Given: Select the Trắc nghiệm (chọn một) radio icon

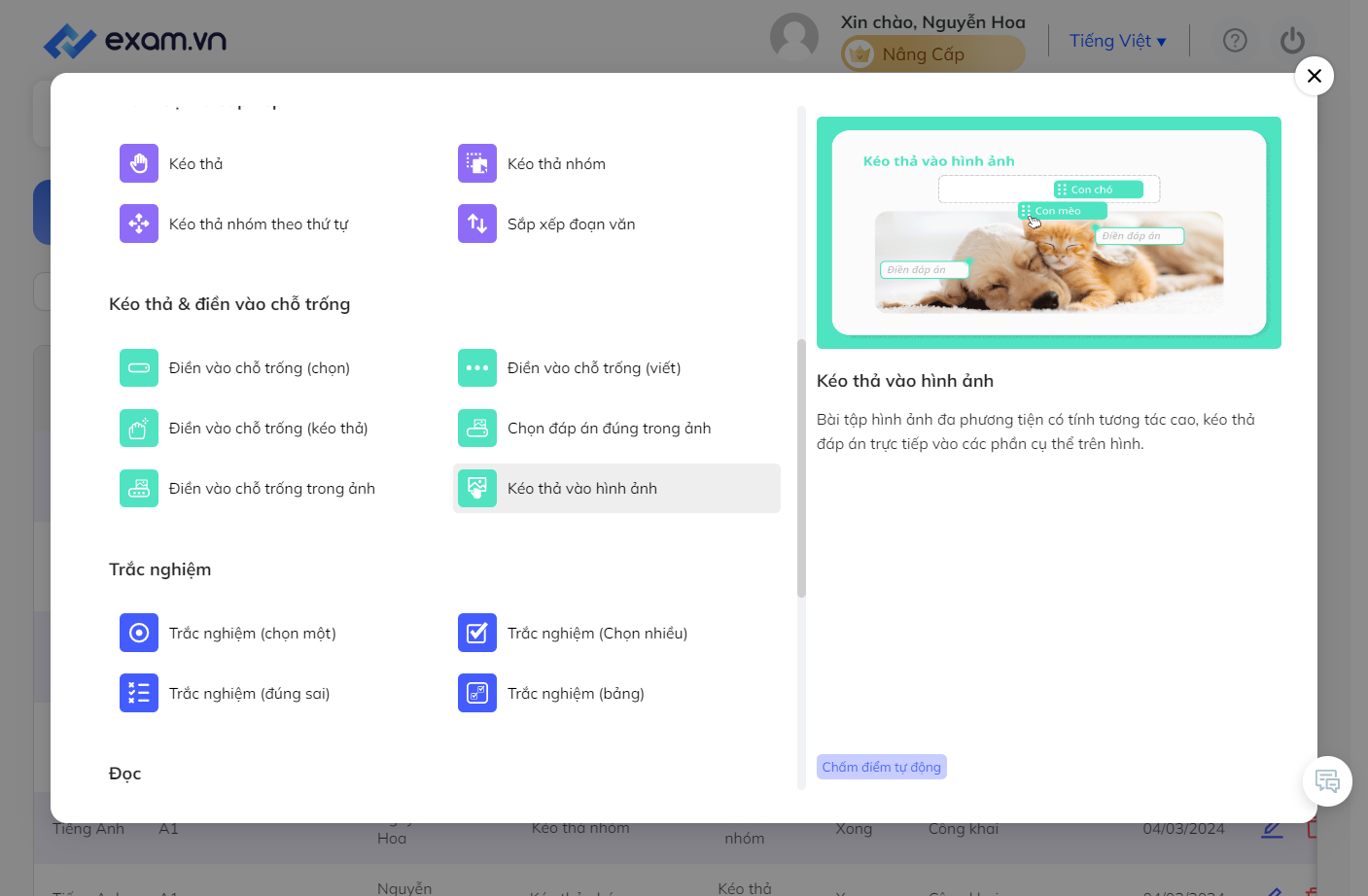Looking at the screenshot, I should coord(139,633).
